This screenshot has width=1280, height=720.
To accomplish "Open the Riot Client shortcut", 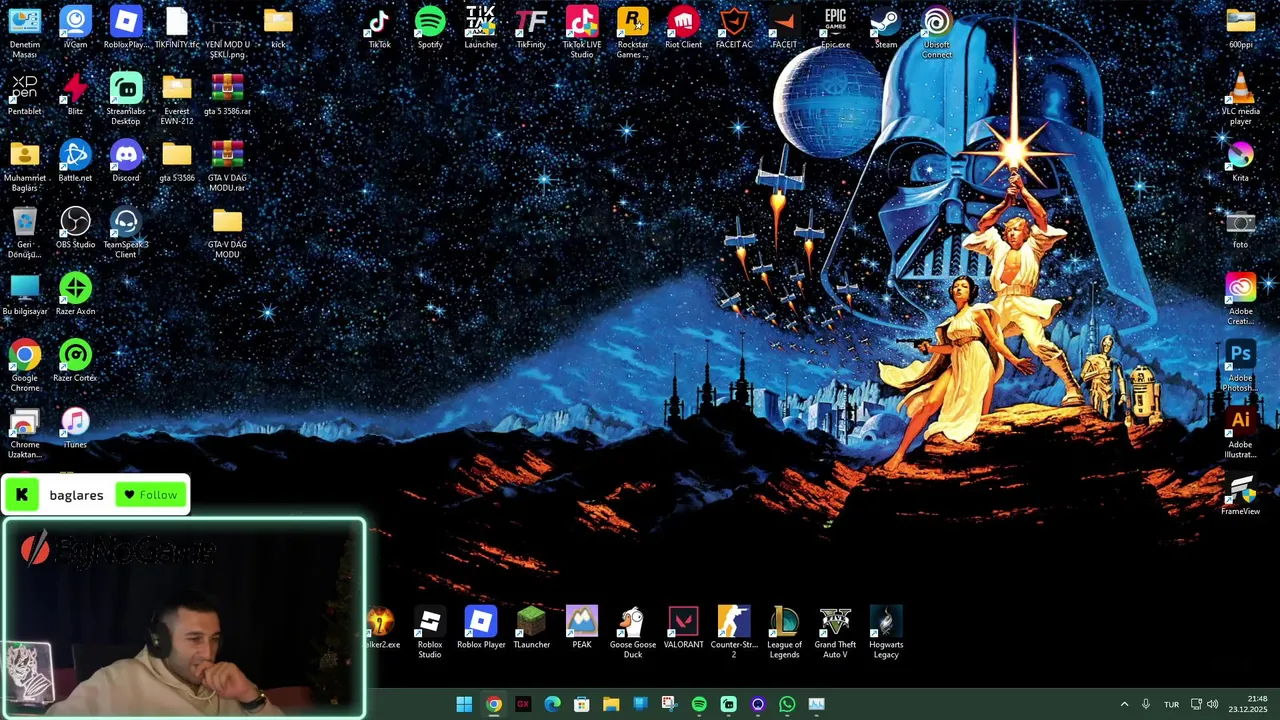I will pyautogui.click(x=683, y=27).
